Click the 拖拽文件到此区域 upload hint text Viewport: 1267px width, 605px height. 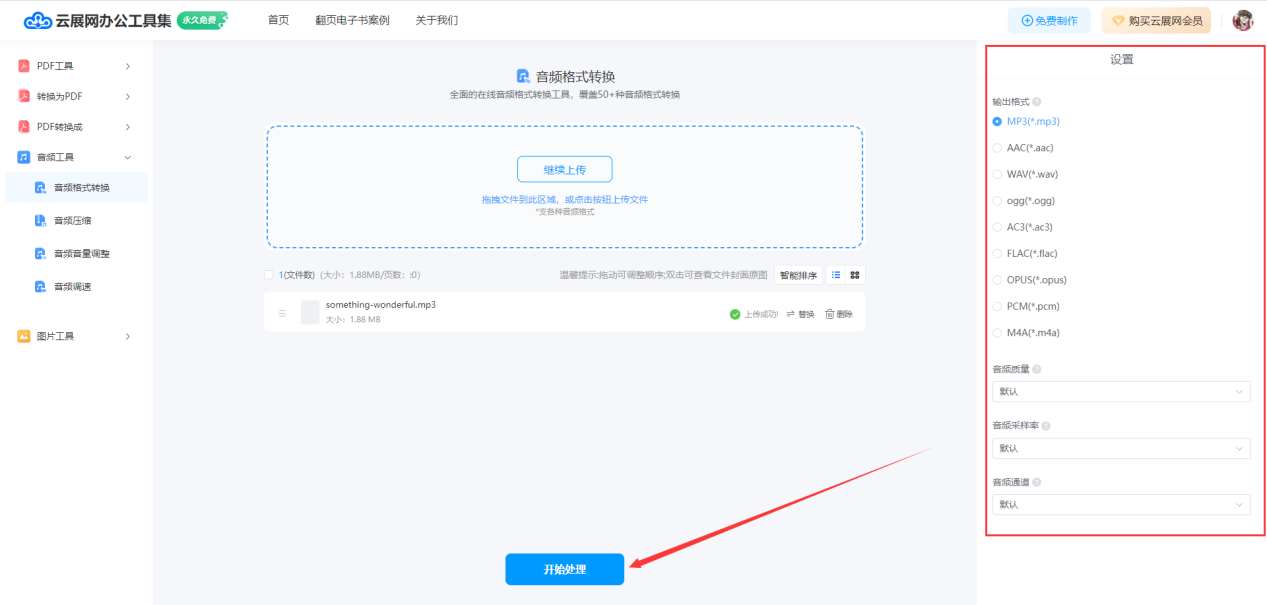(565, 200)
